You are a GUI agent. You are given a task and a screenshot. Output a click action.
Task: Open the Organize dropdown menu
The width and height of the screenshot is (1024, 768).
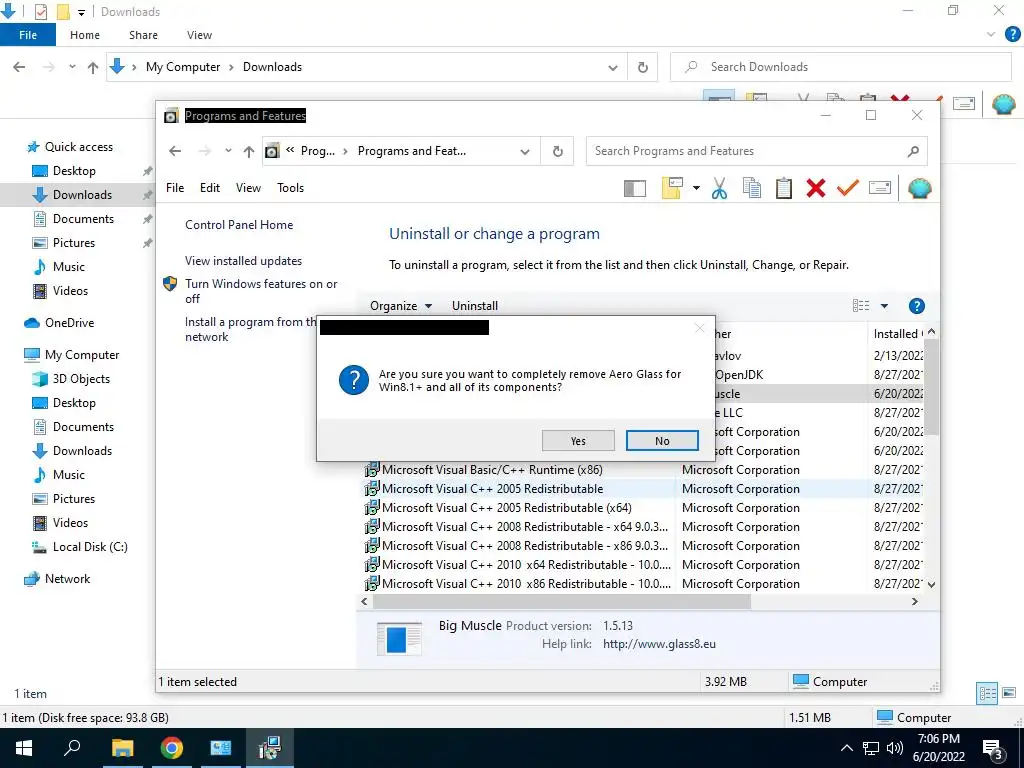coord(401,306)
